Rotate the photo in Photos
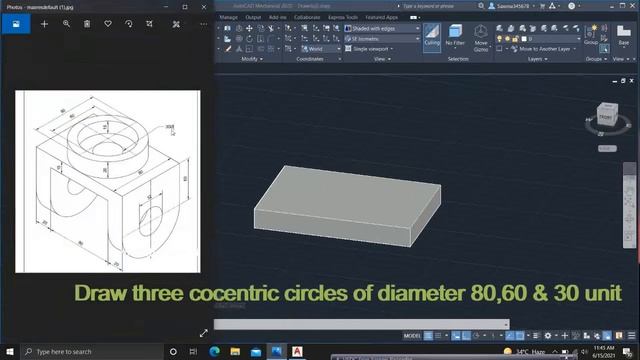Viewport: 640px width, 360px height. pyautogui.click(x=129, y=24)
